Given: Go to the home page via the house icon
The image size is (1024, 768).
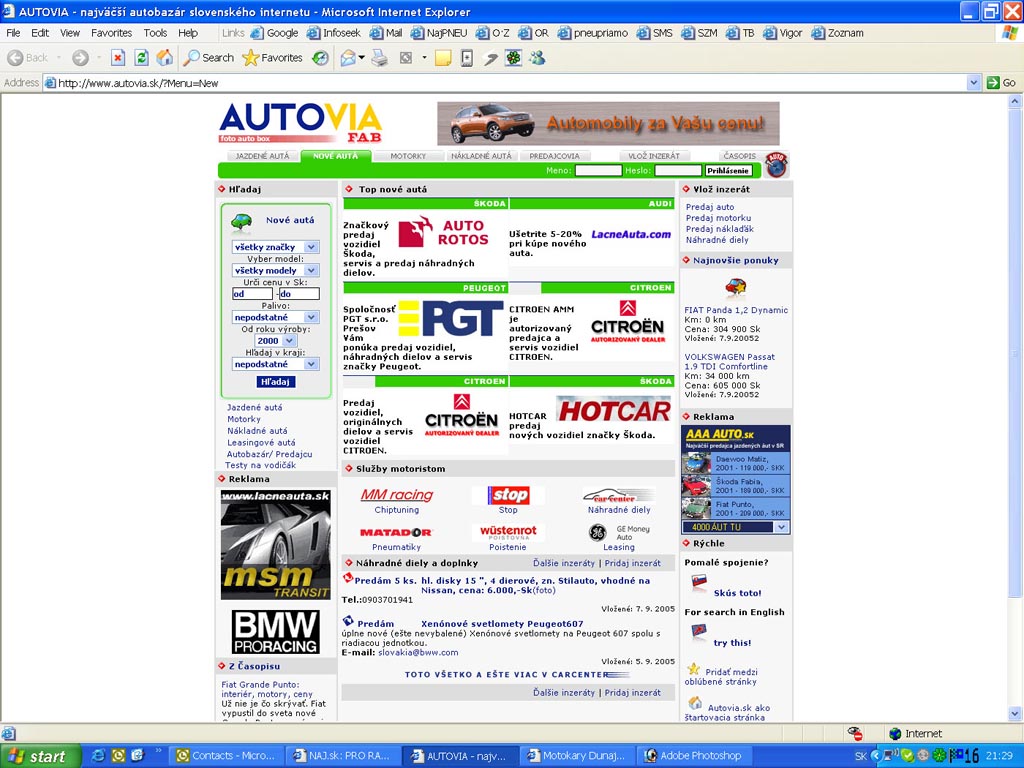Looking at the screenshot, I should [165, 58].
